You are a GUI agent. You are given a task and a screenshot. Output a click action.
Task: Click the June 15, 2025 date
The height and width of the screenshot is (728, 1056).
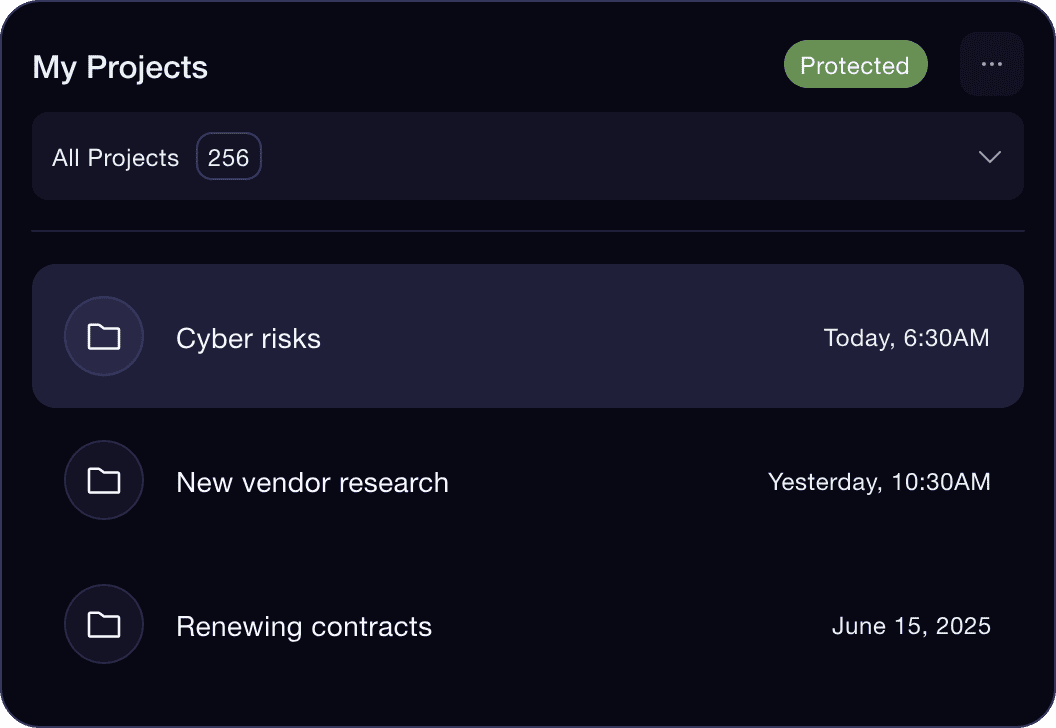click(x=910, y=626)
